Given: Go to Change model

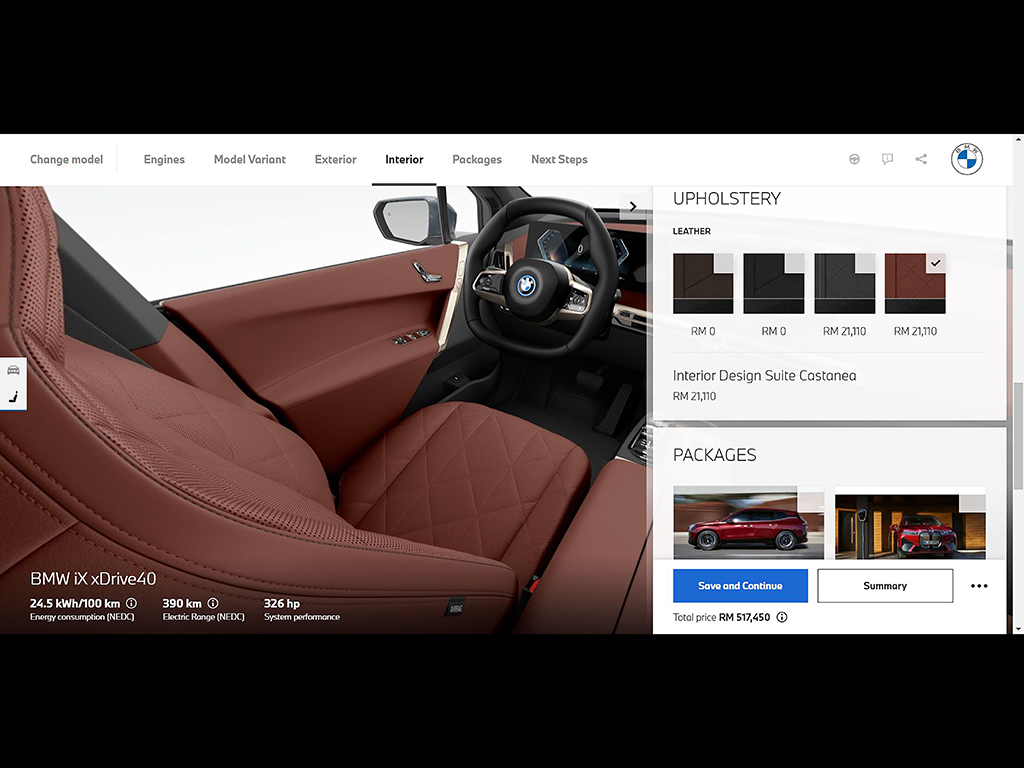Looking at the screenshot, I should (x=67, y=159).
